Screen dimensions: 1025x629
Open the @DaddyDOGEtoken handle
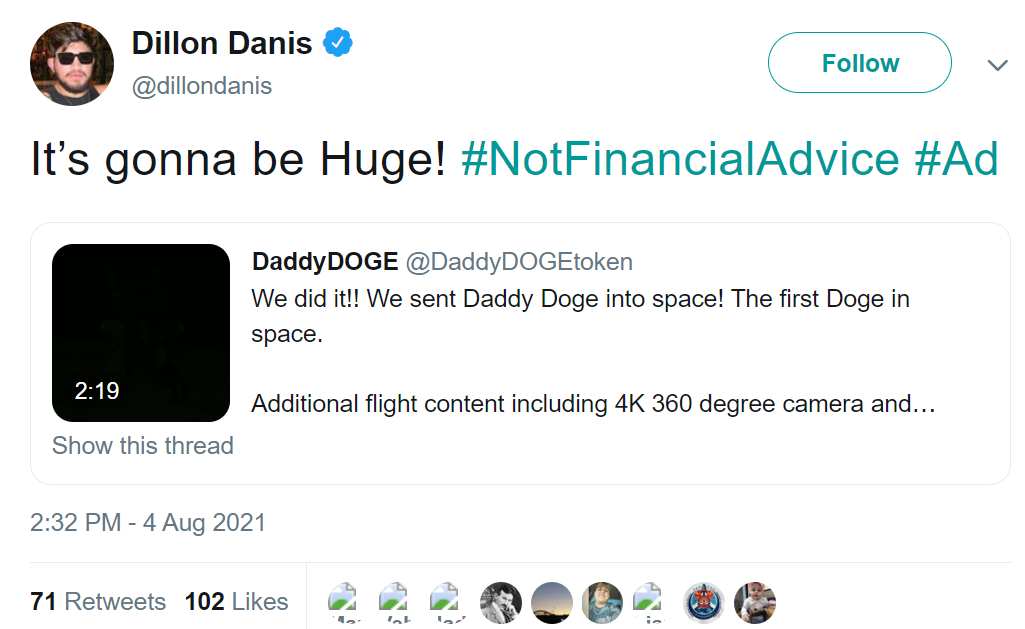pos(519,262)
